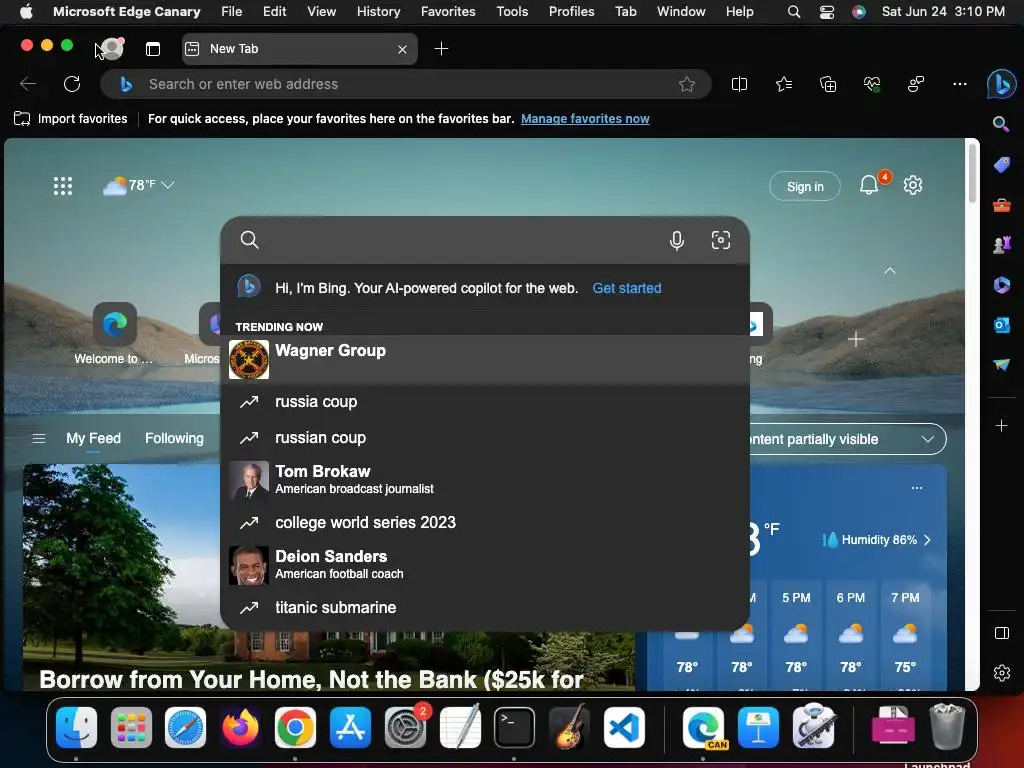Open the content partially visible dropdown

click(849, 440)
